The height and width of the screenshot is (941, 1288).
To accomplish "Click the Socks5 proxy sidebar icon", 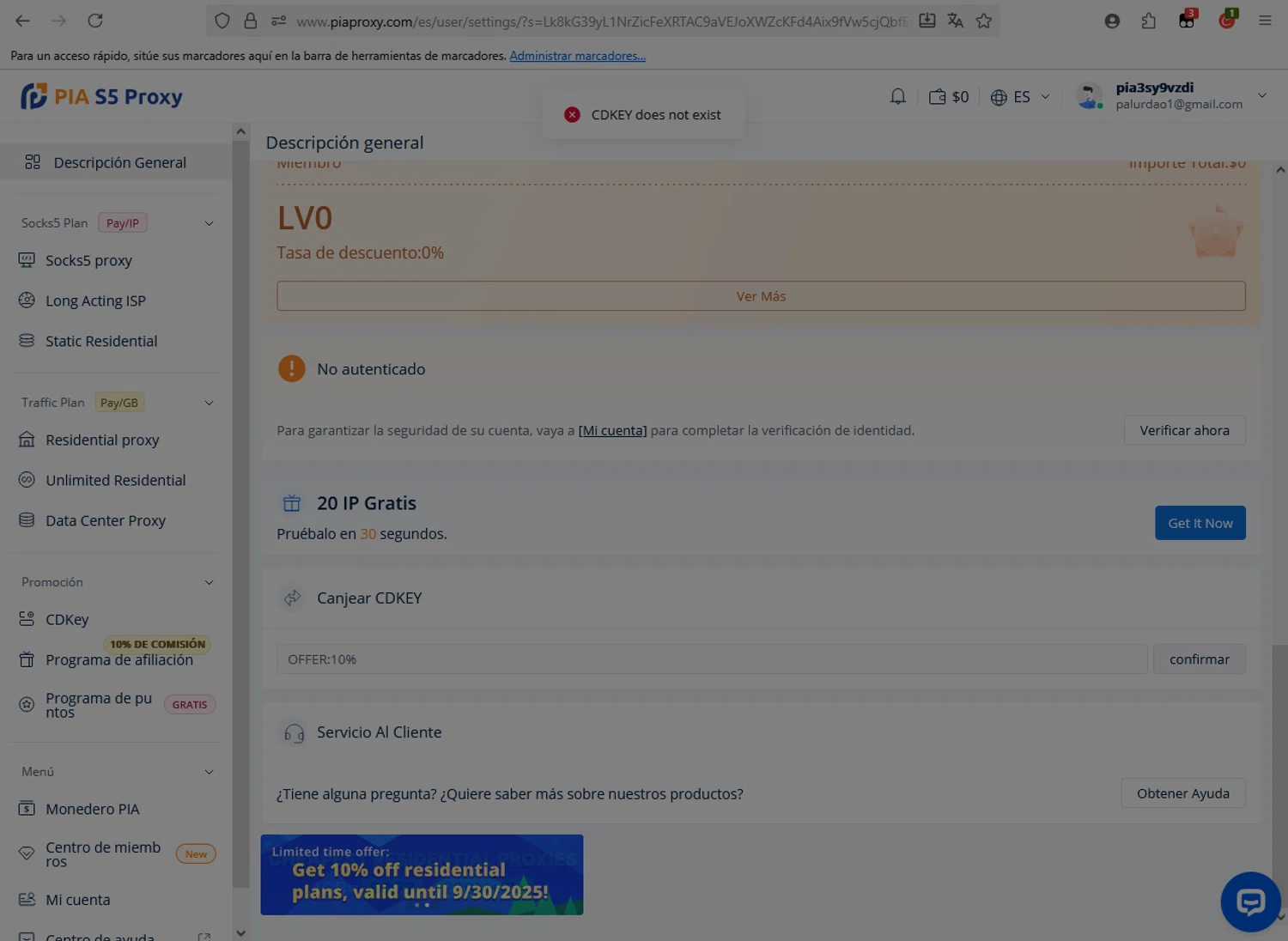I will pyautogui.click(x=27, y=260).
